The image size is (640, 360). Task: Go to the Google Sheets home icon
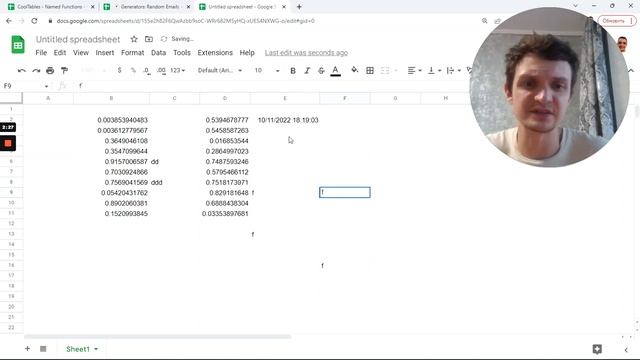point(18,44)
